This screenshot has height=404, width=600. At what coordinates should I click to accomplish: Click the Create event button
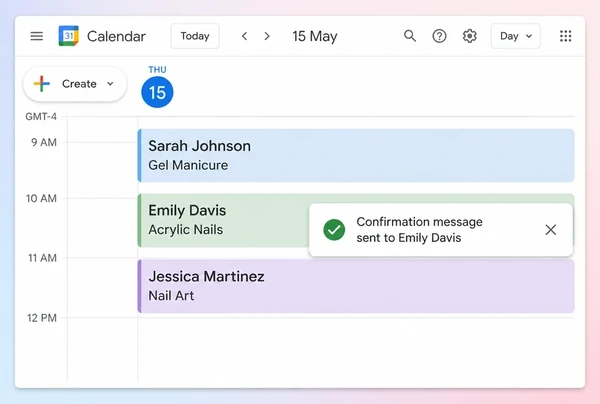pyautogui.click(x=75, y=84)
